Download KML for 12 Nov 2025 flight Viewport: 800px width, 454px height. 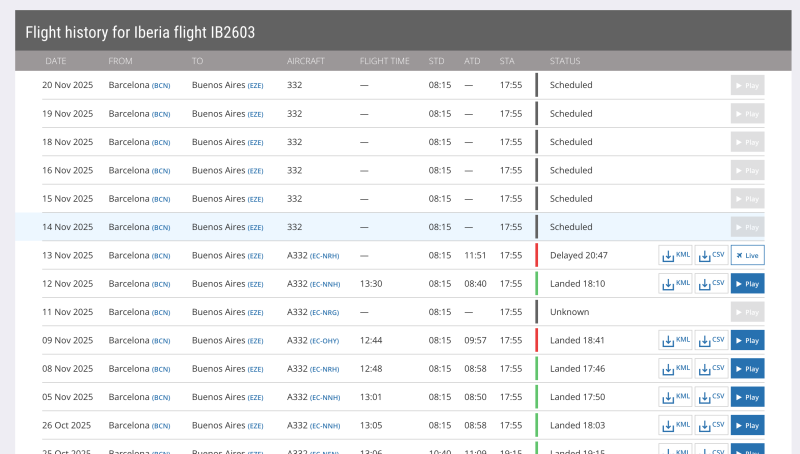(676, 284)
